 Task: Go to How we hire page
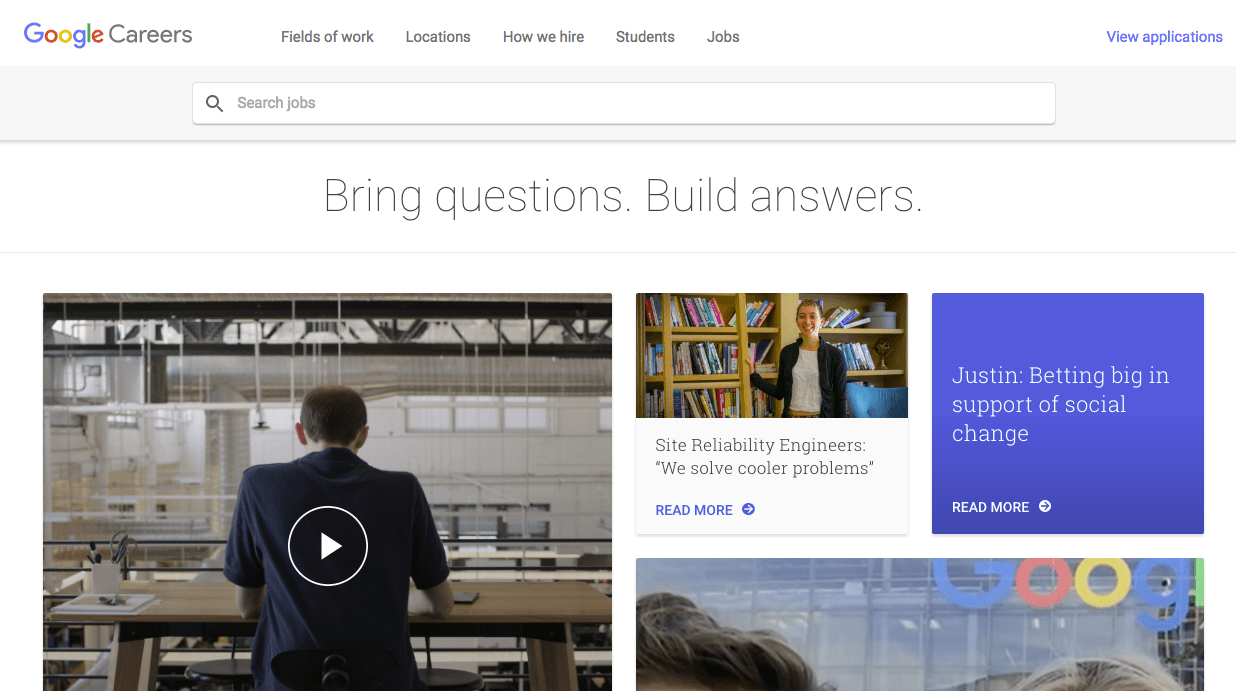click(x=543, y=37)
